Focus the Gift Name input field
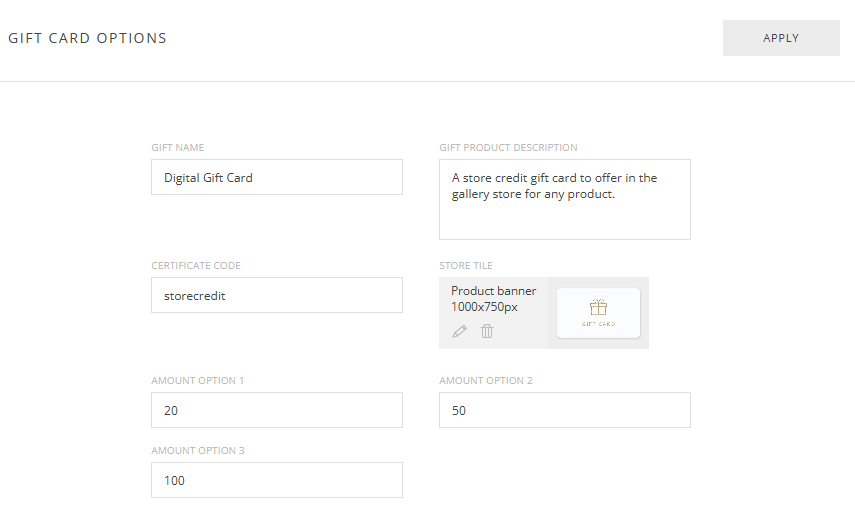The image size is (855, 509). 277,177
